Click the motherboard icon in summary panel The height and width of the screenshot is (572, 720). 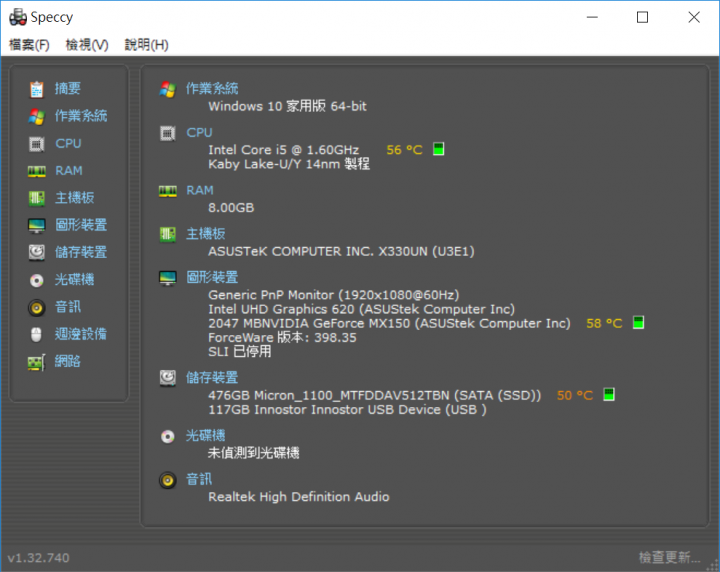coord(168,235)
